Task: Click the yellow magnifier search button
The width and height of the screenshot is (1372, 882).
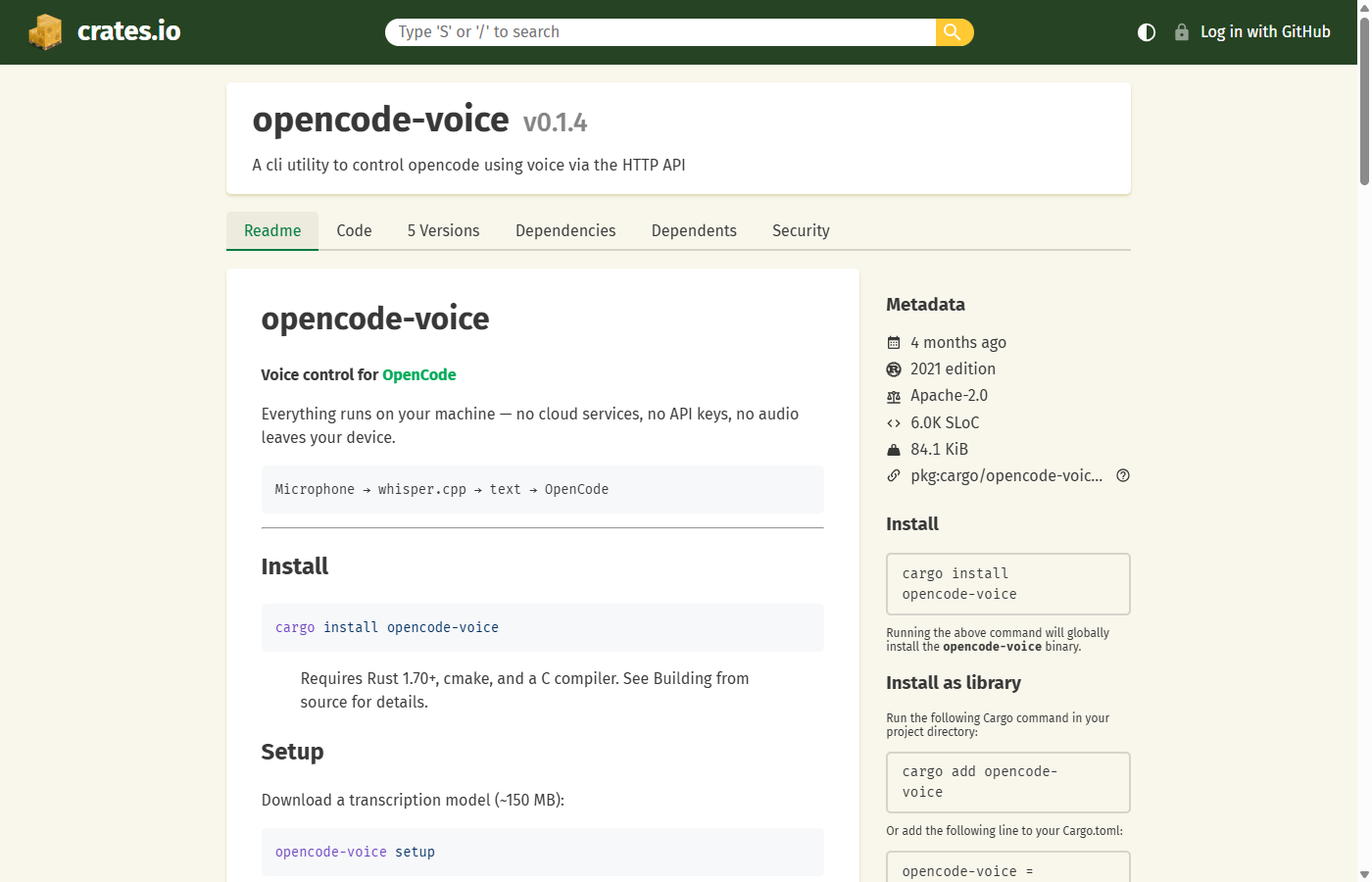Action: coord(955,32)
